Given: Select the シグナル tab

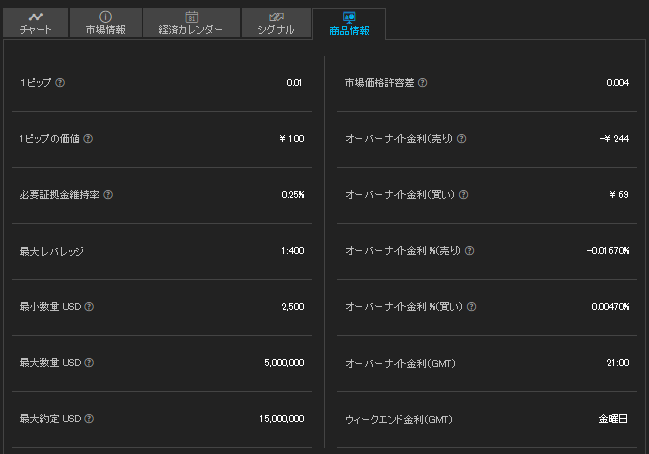Looking at the screenshot, I should (x=276, y=23).
